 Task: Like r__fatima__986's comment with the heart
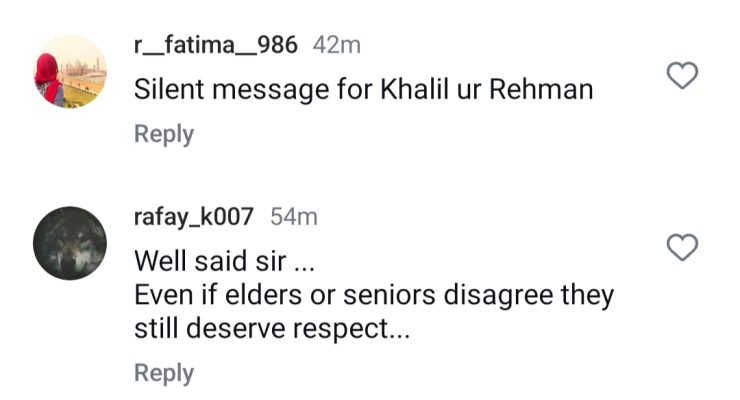click(682, 75)
